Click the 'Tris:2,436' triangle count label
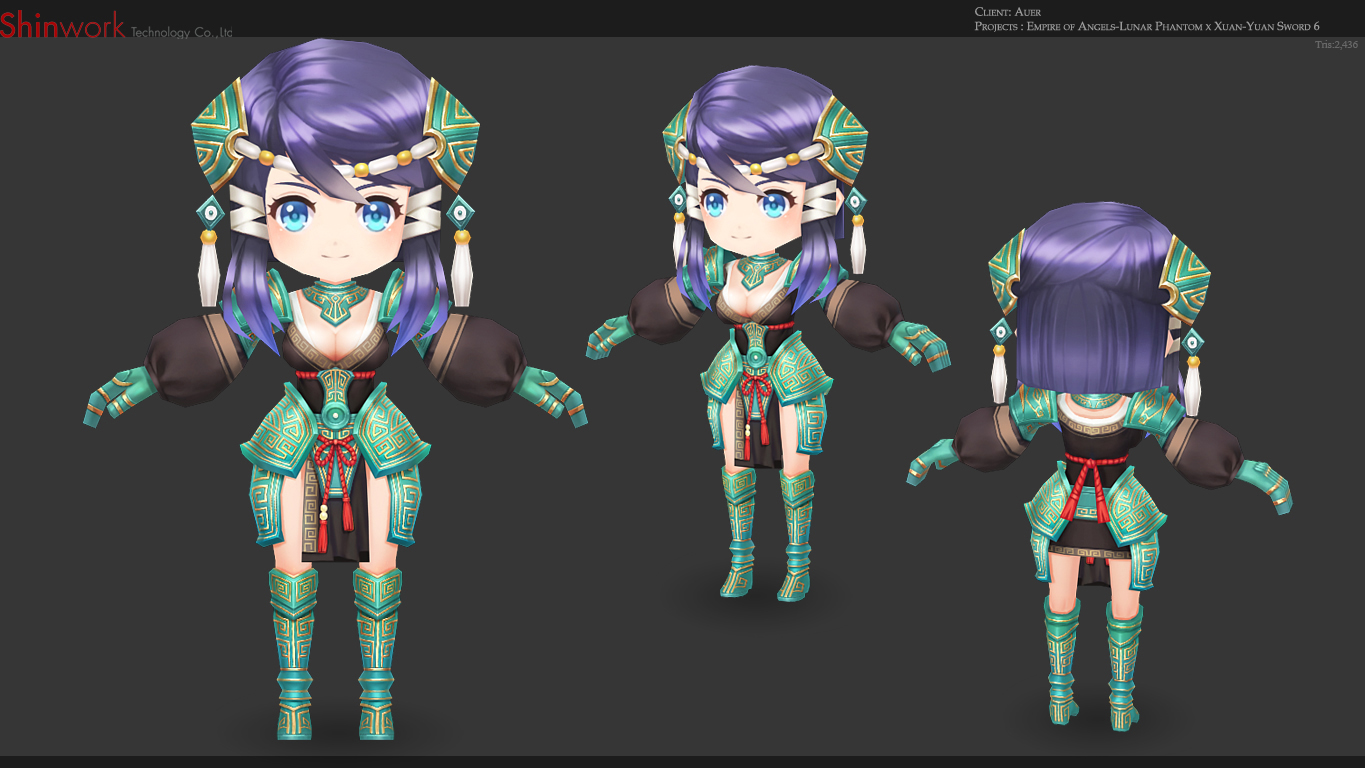The image size is (1365, 768). point(1337,44)
